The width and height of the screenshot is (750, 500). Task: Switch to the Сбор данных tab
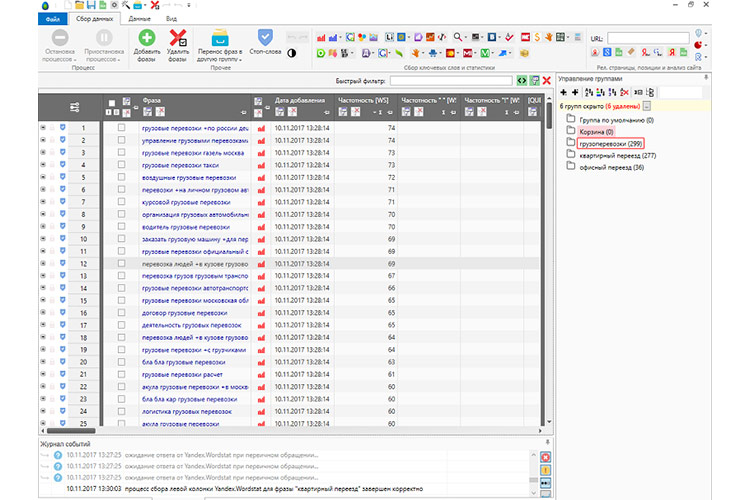94,19
